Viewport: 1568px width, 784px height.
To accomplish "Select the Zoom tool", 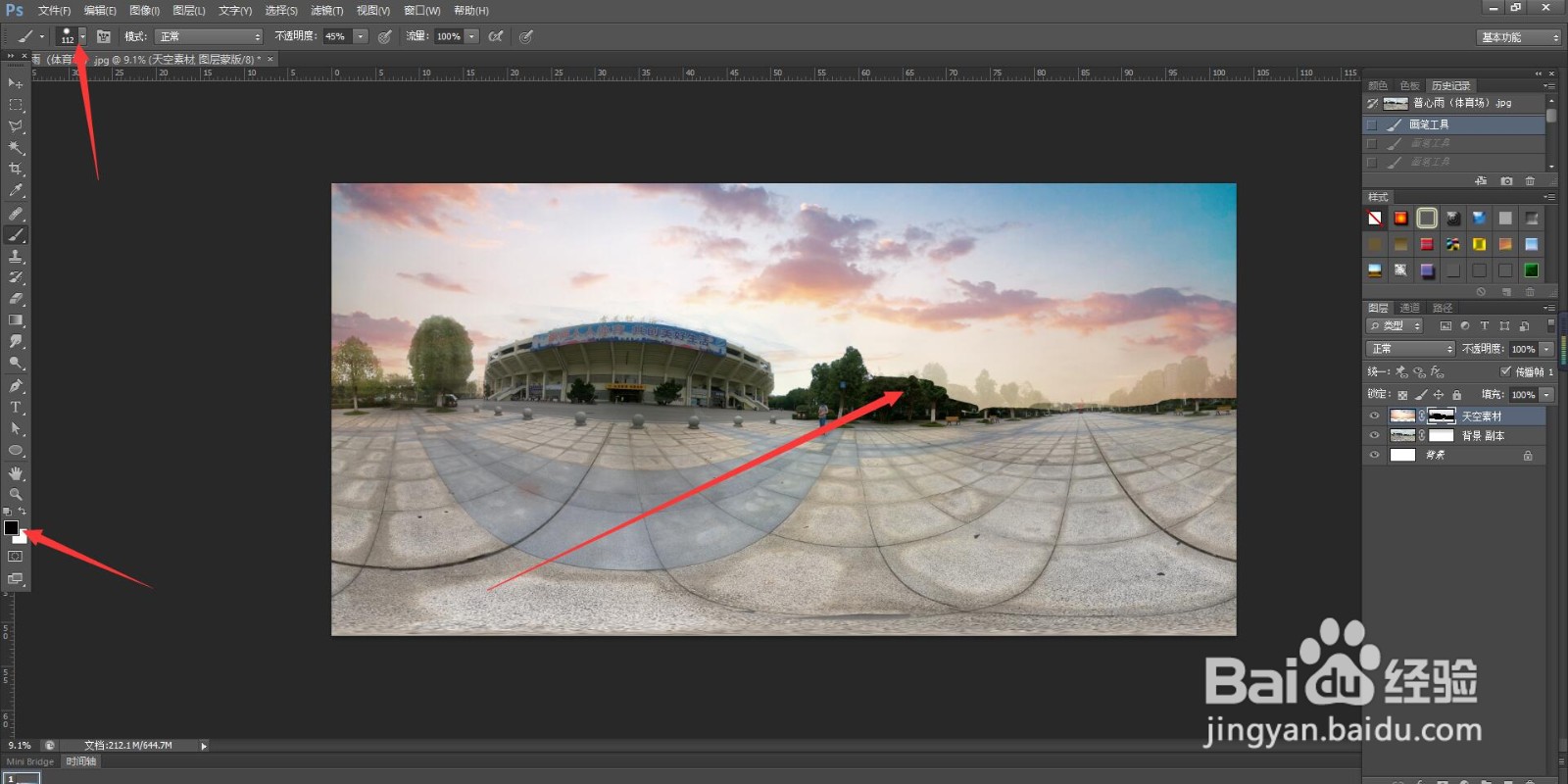I will pos(15,495).
